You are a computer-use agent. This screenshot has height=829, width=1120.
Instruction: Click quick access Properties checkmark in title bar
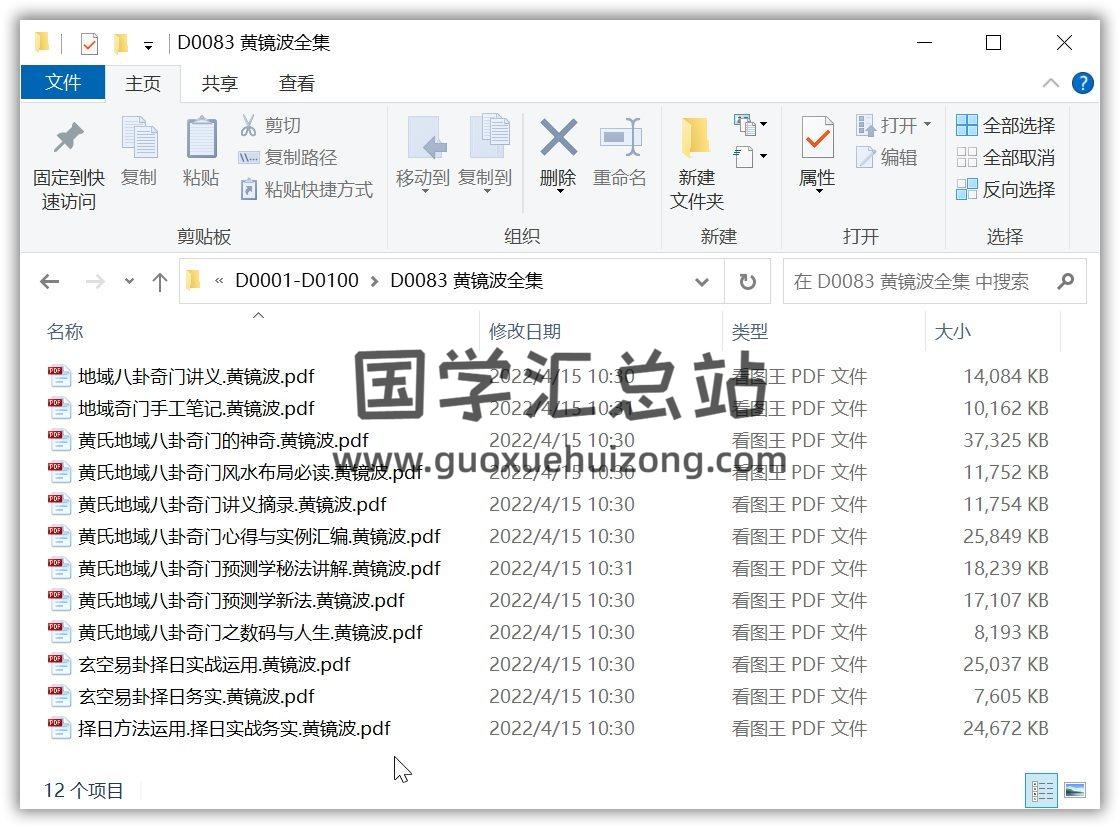89,44
